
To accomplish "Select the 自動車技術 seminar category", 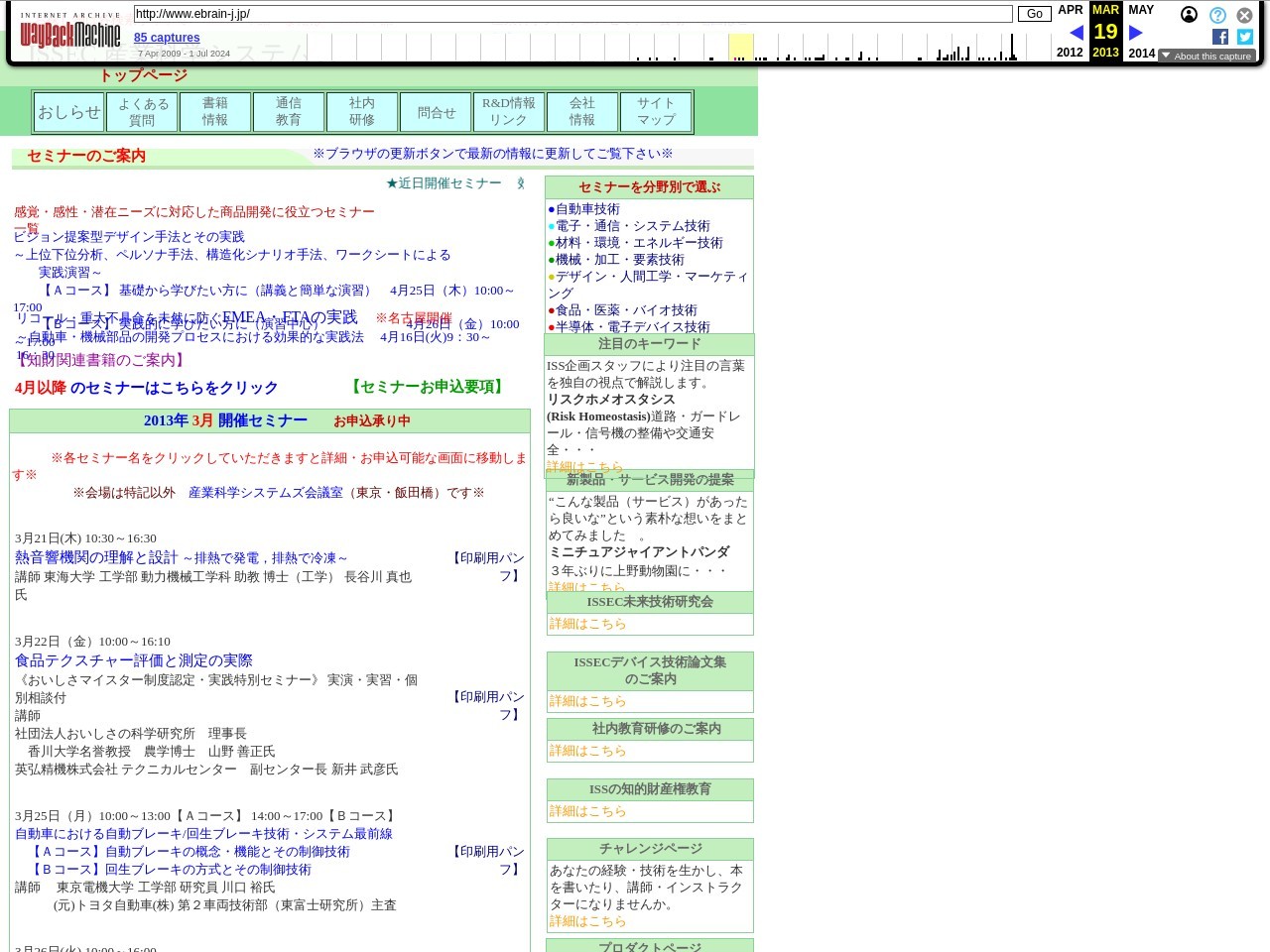I will pos(587,209).
